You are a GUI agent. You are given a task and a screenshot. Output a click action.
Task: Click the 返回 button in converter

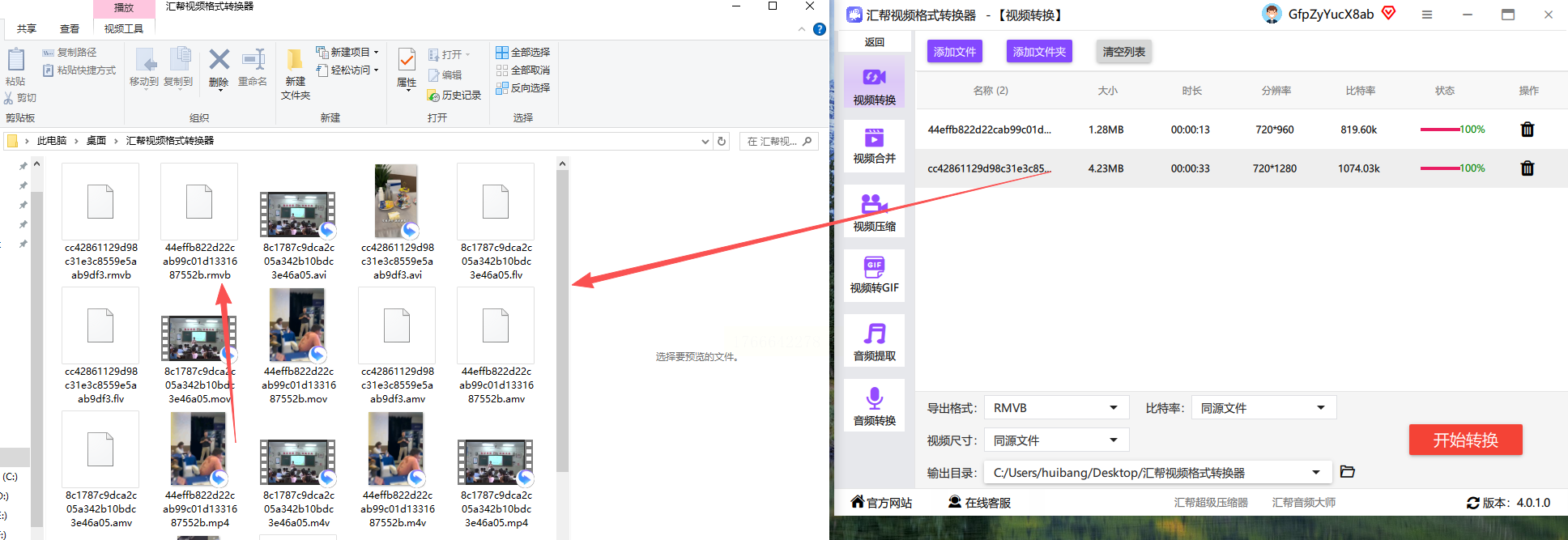coord(874,42)
